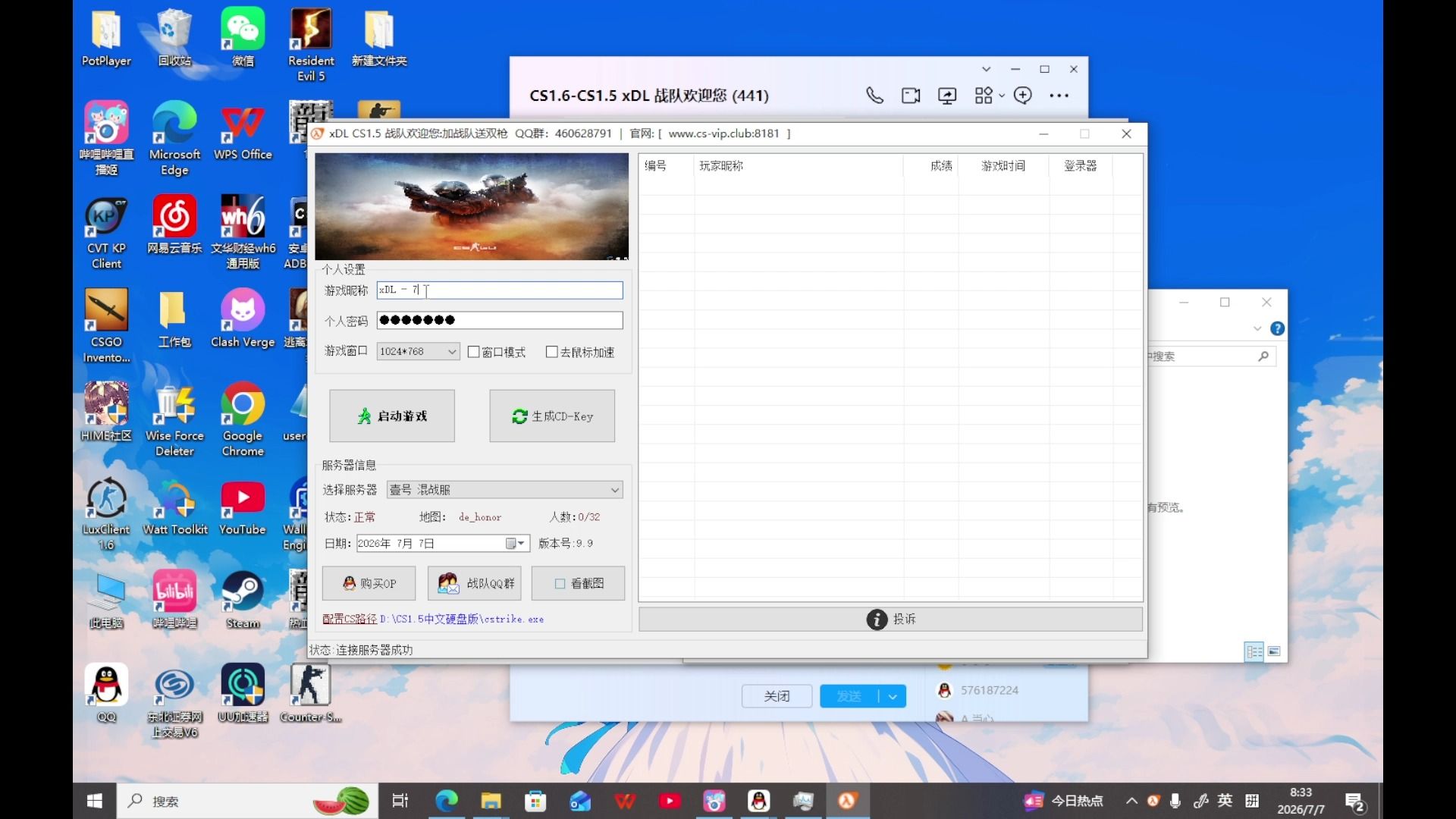Viewport: 1456px width, 819px height.
Task: Launch WeChat (微信) from desktop
Action: pos(243,38)
